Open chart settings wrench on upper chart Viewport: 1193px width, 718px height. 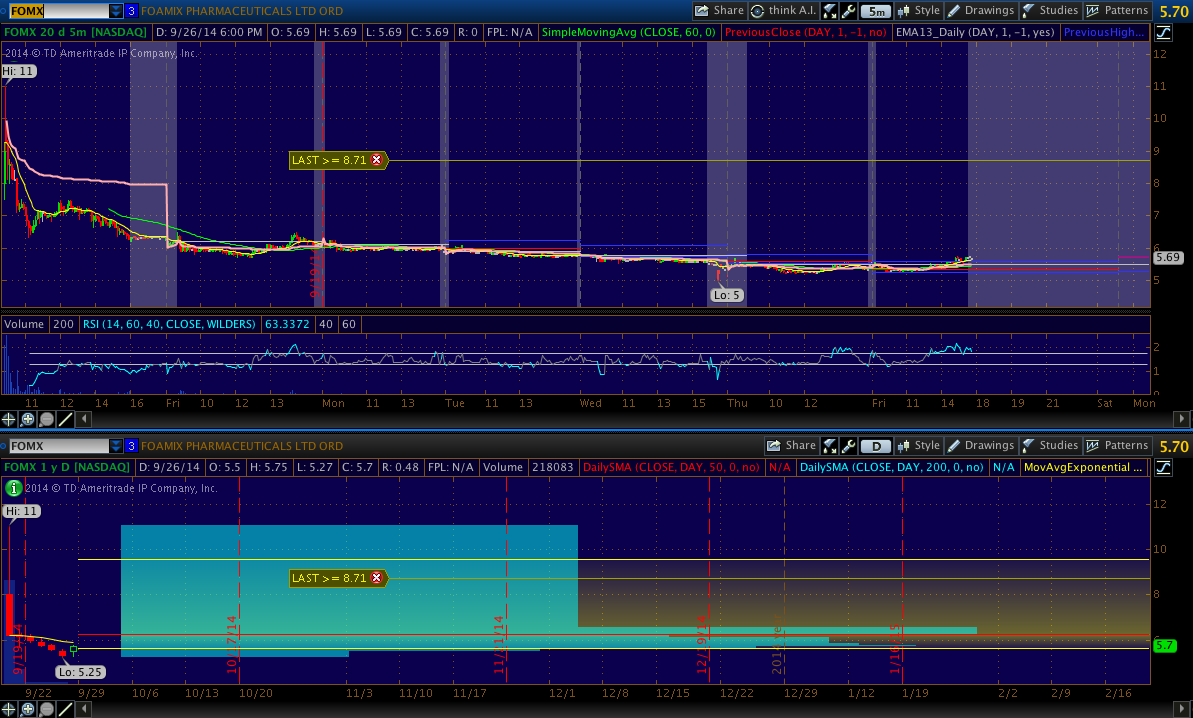coord(849,11)
